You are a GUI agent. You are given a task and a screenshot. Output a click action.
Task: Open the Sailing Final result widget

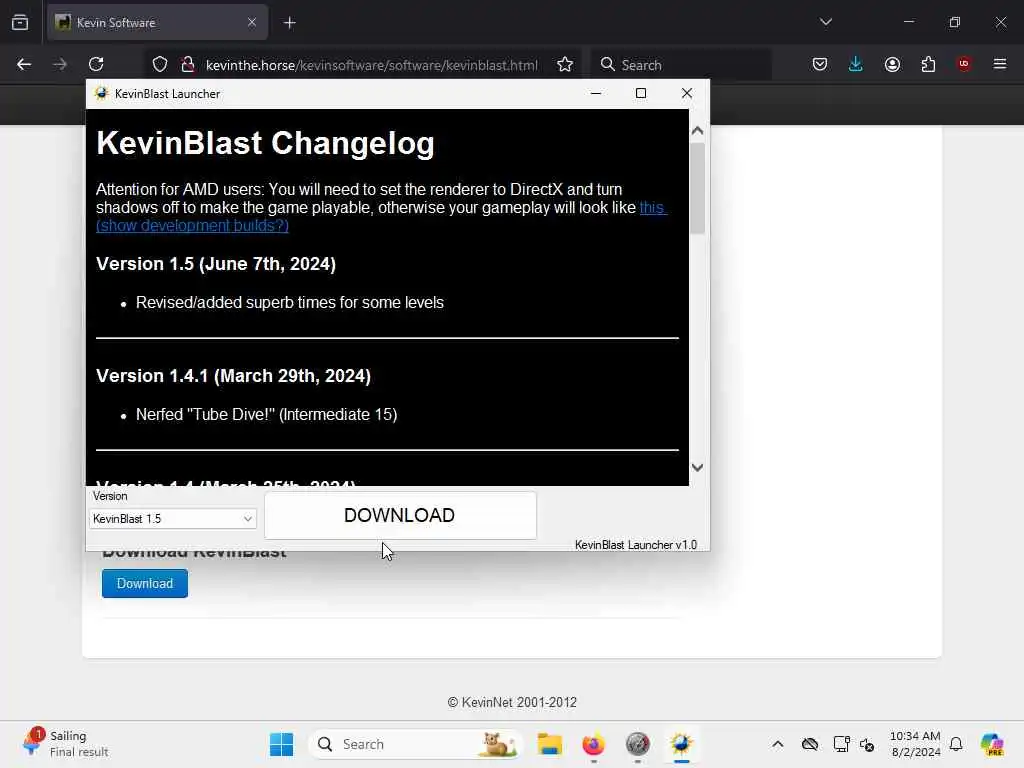click(65, 744)
